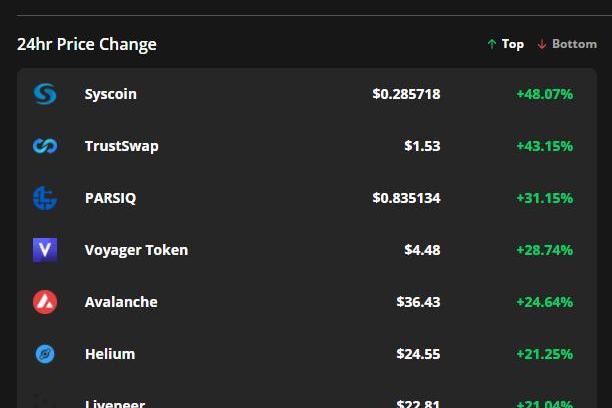This screenshot has height=408, width=612.
Task: Click the green up arrow beside Top
Action: tap(492, 44)
